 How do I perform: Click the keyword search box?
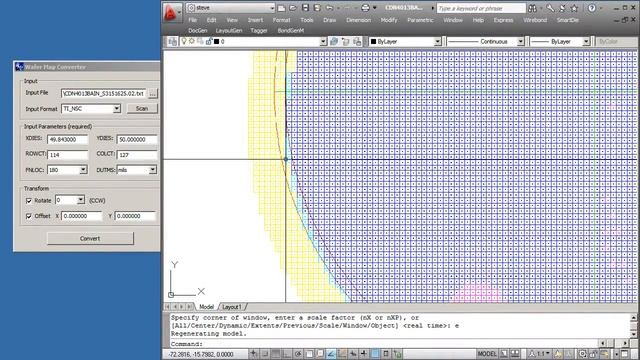481,8
